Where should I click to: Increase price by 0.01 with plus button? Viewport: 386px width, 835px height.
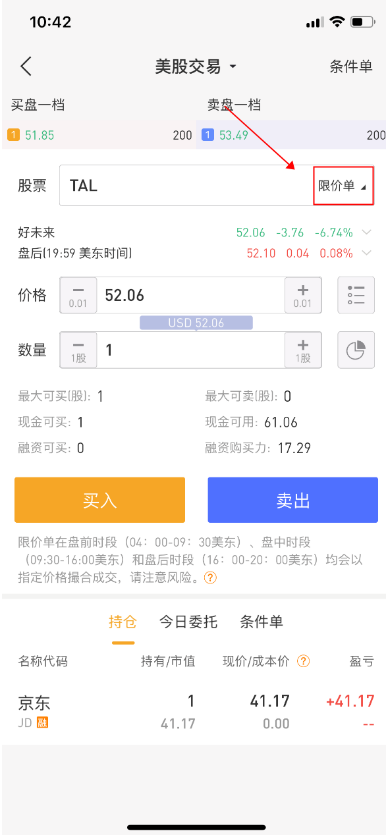pos(302,295)
